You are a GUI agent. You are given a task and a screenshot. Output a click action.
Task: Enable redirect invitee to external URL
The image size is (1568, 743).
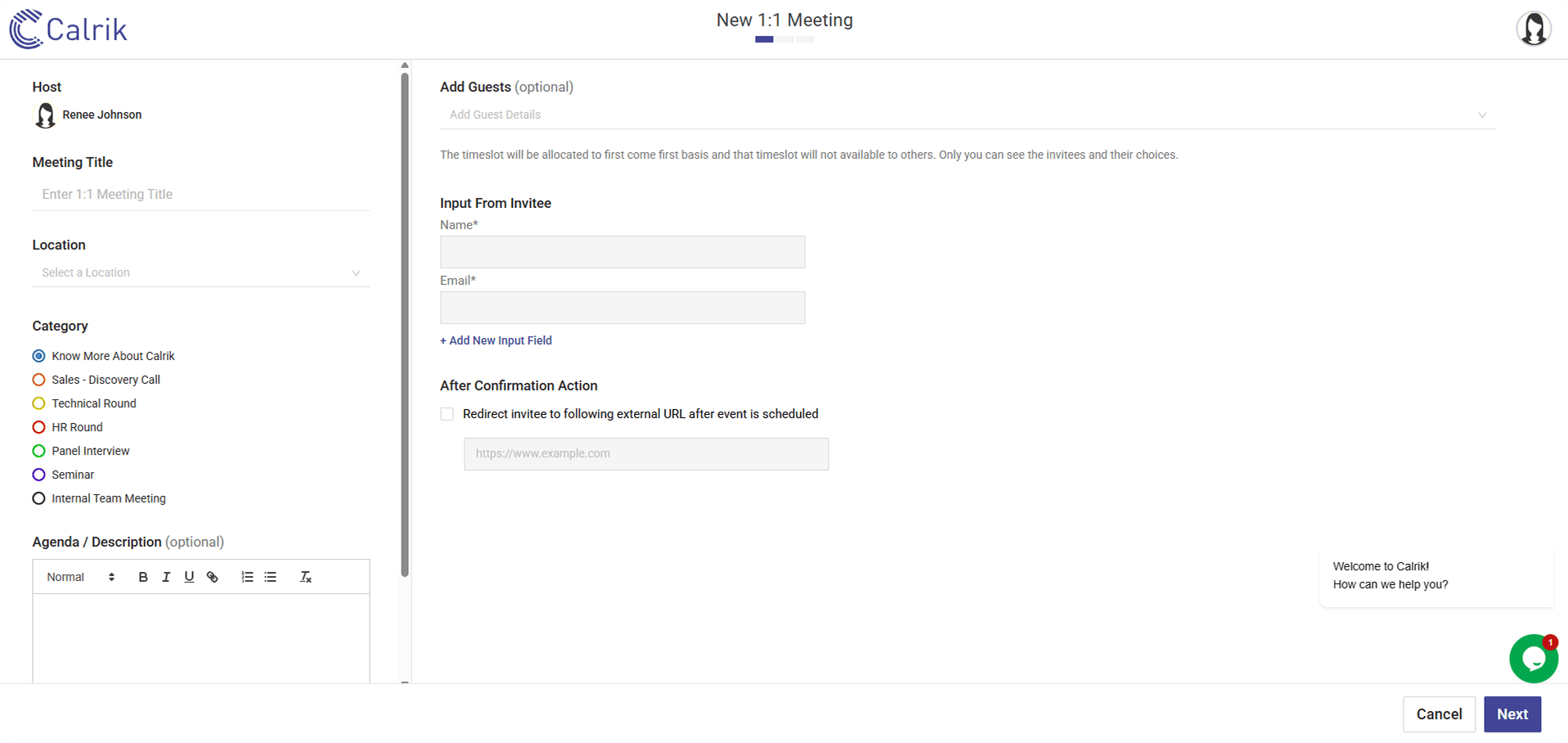pos(447,414)
